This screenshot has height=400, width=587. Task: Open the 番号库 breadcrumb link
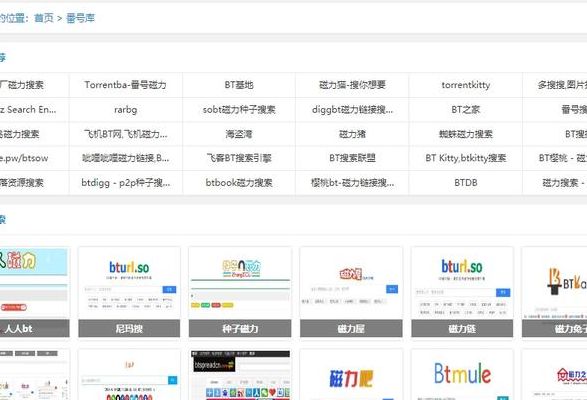80,18
